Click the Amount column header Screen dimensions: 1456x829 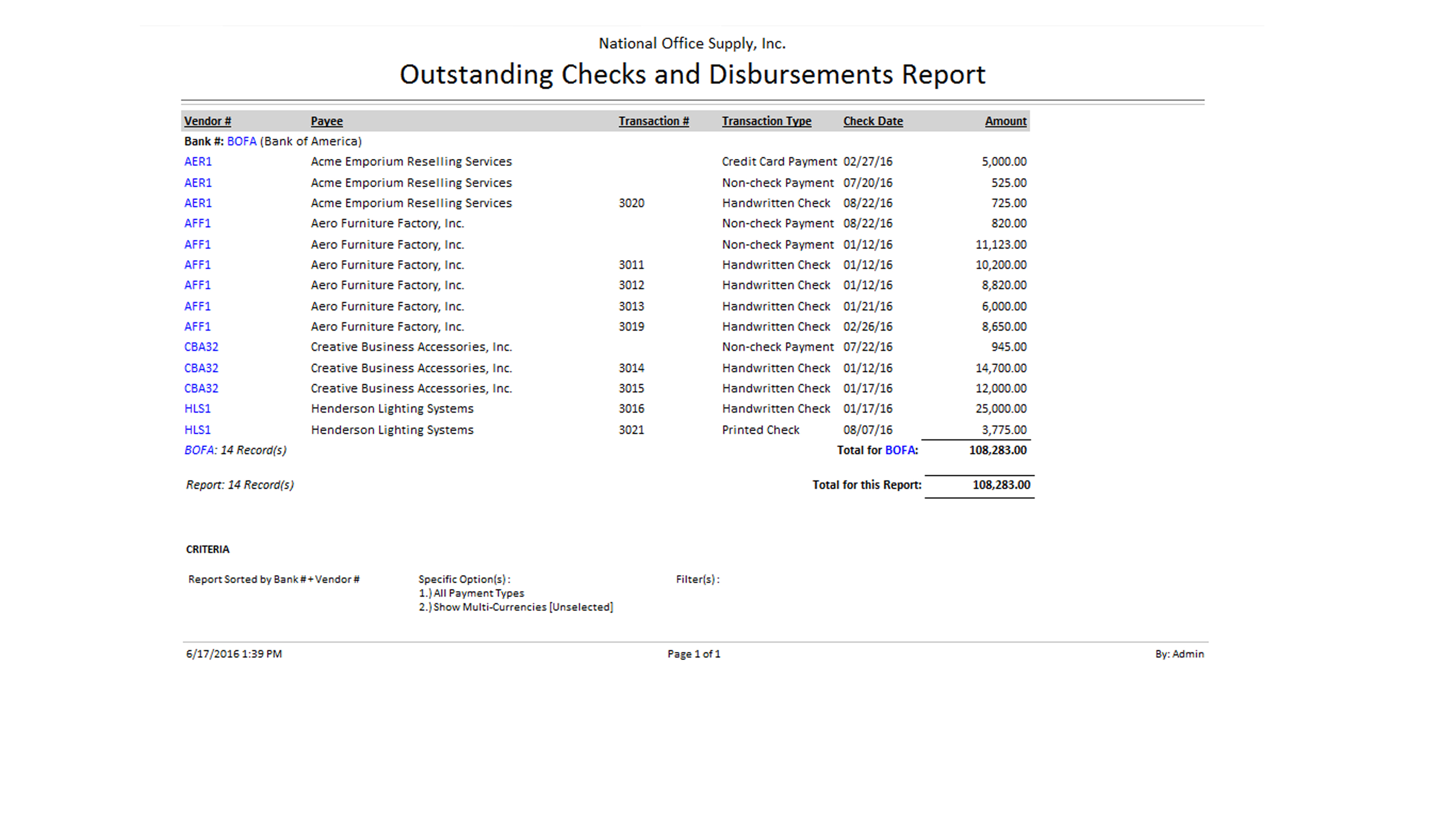coord(1005,121)
